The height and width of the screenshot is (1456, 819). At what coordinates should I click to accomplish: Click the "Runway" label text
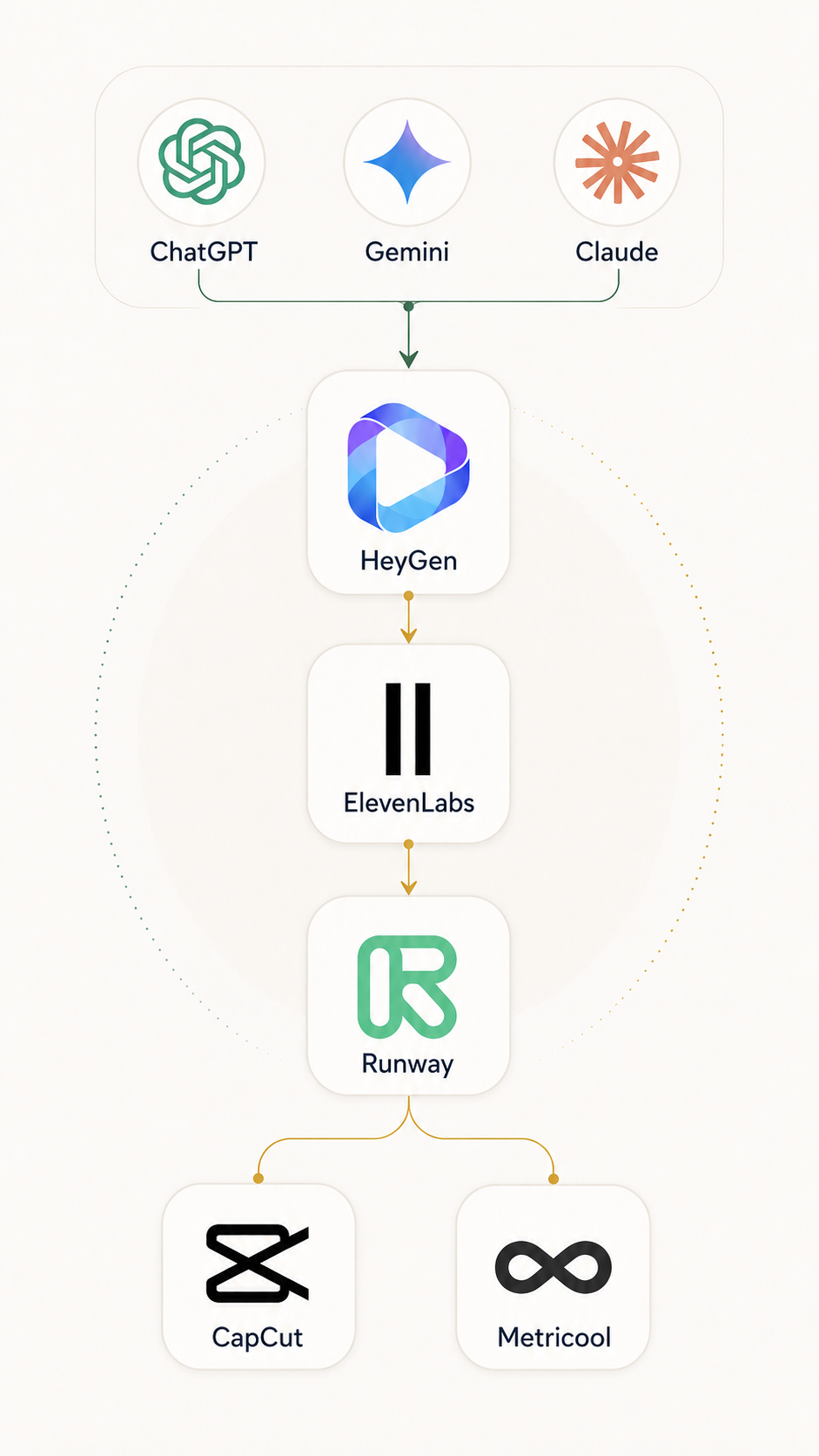coord(408,1064)
